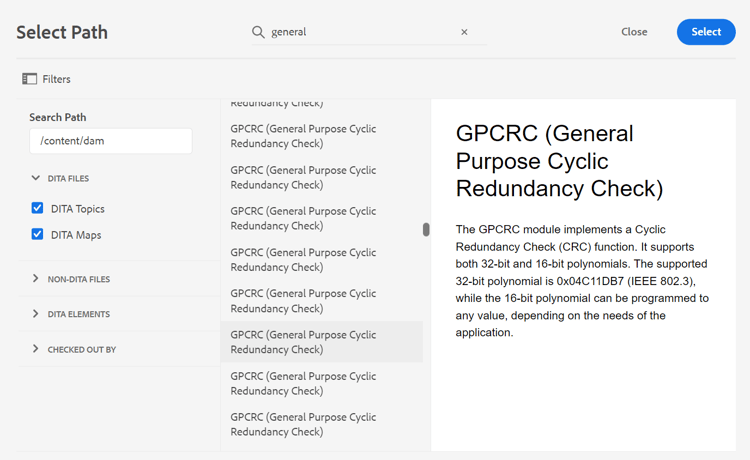The image size is (750, 460).
Task: Click the Close button
Action: coord(634,32)
